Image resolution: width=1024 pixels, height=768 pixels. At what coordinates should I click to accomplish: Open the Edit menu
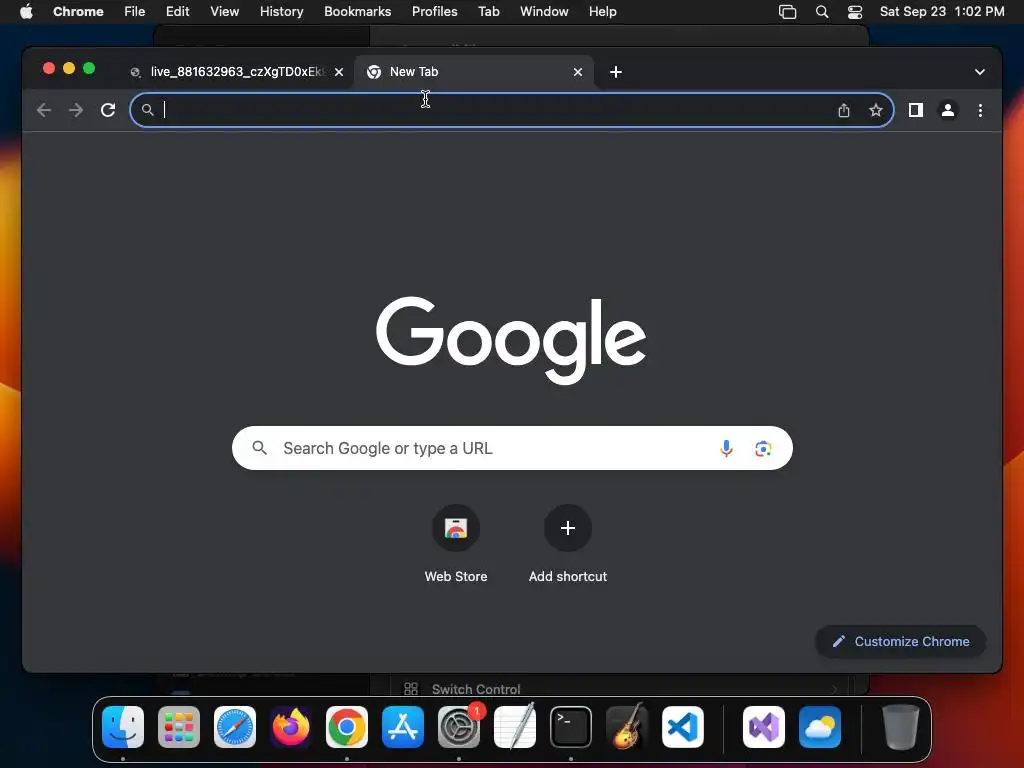[x=178, y=12]
